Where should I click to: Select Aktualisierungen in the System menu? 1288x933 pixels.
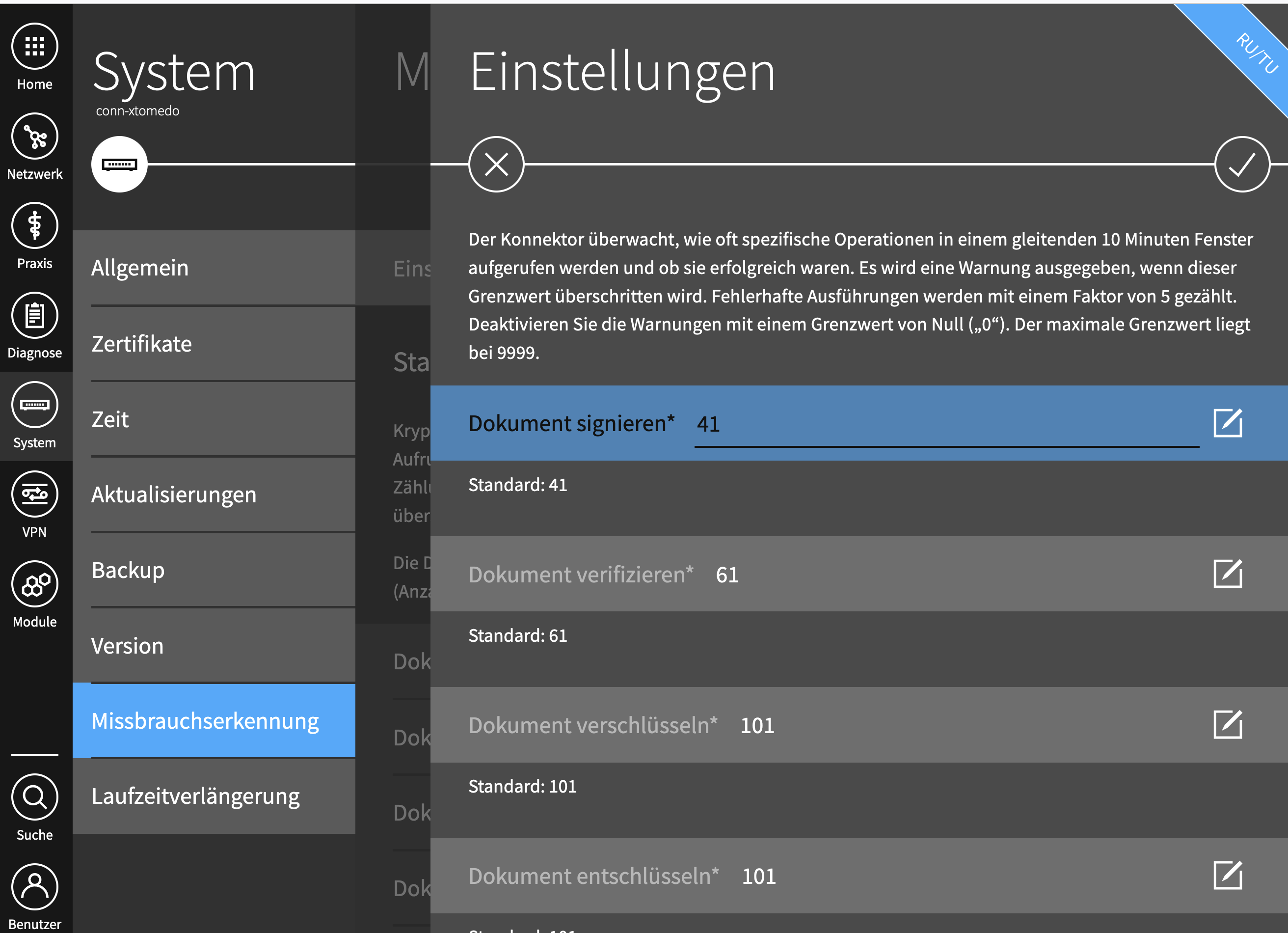click(x=214, y=494)
